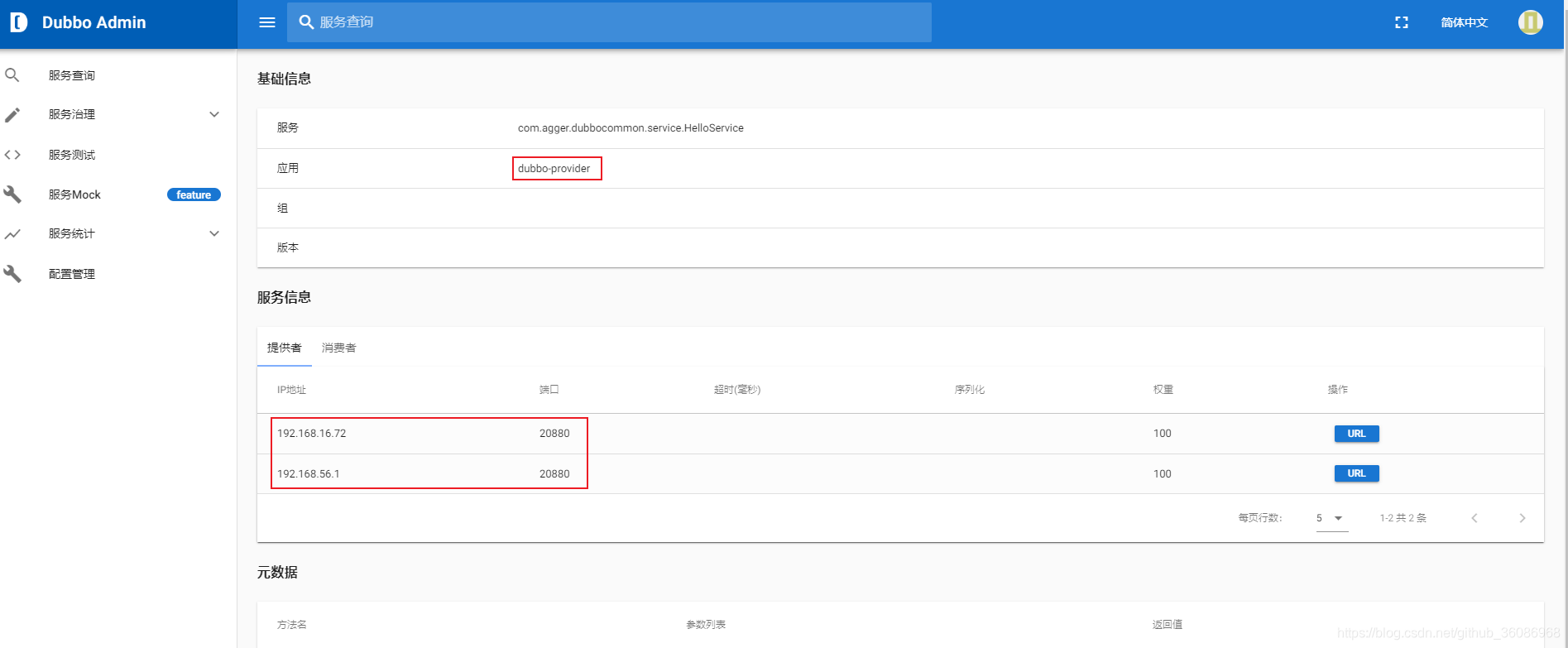The width and height of the screenshot is (1568, 648).
Task: Click the application name dubbo-provider
Action: (554, 169)
